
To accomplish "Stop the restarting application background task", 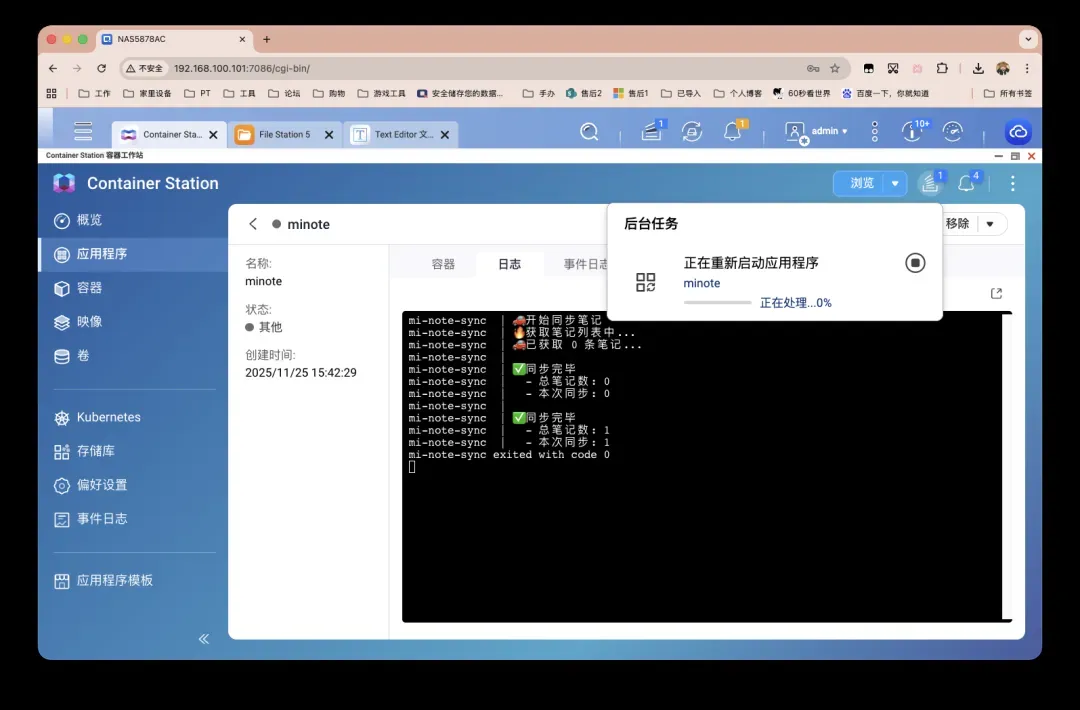I will tap(915, 263).
